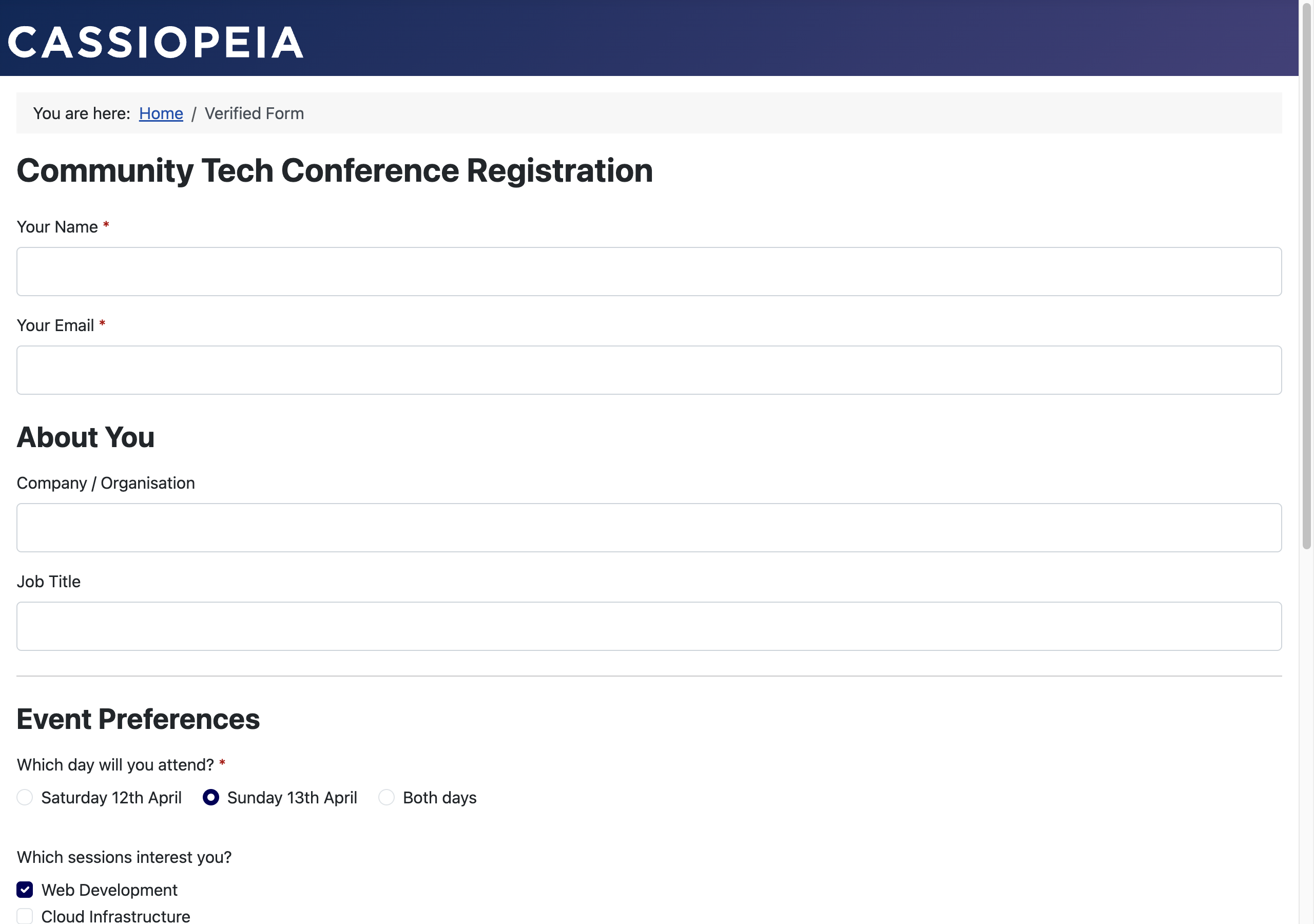
Task: Select the Saturday 12th April radio button
Action: [25, 797]
